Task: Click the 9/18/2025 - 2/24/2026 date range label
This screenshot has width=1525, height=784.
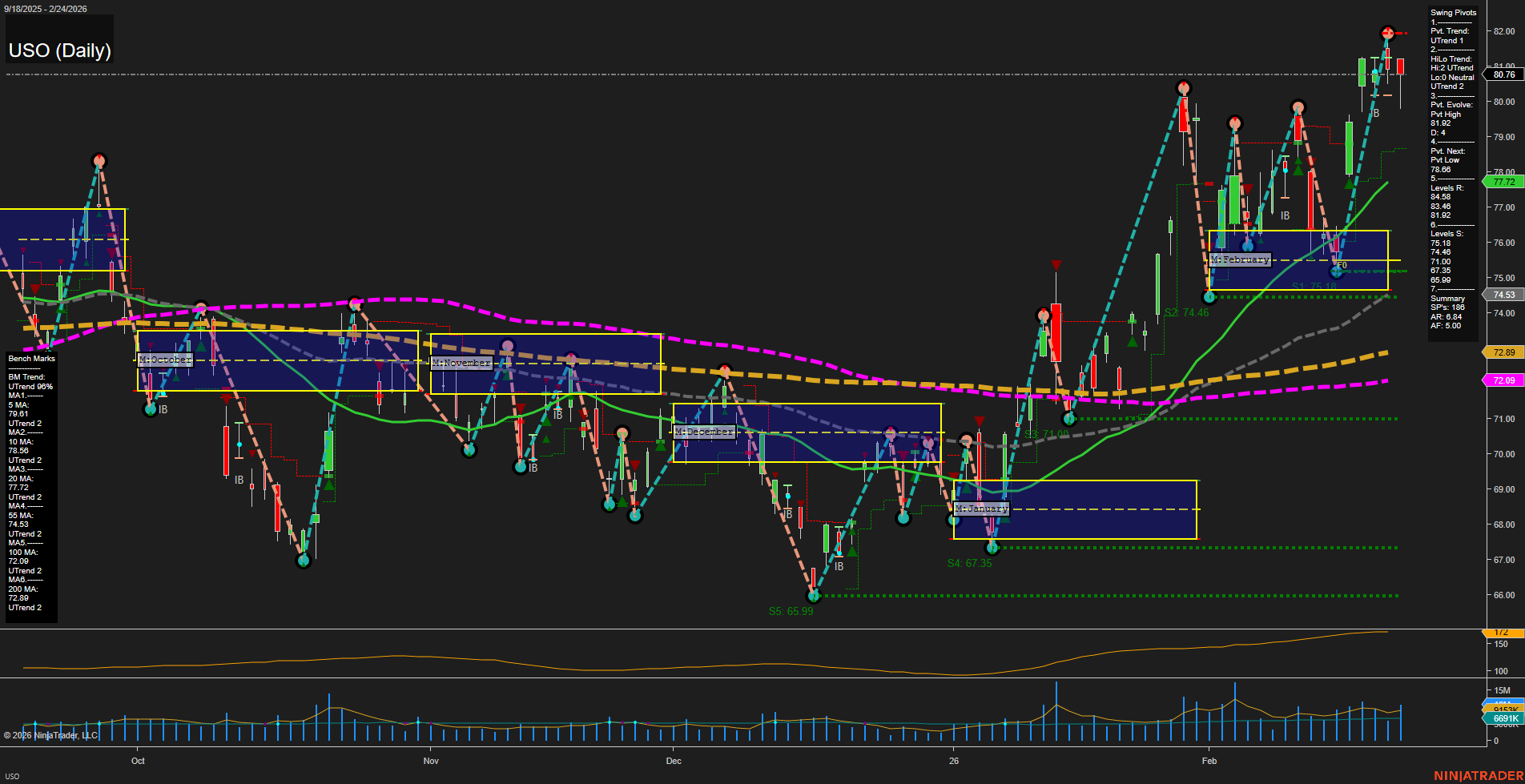Action: (46, 9)
